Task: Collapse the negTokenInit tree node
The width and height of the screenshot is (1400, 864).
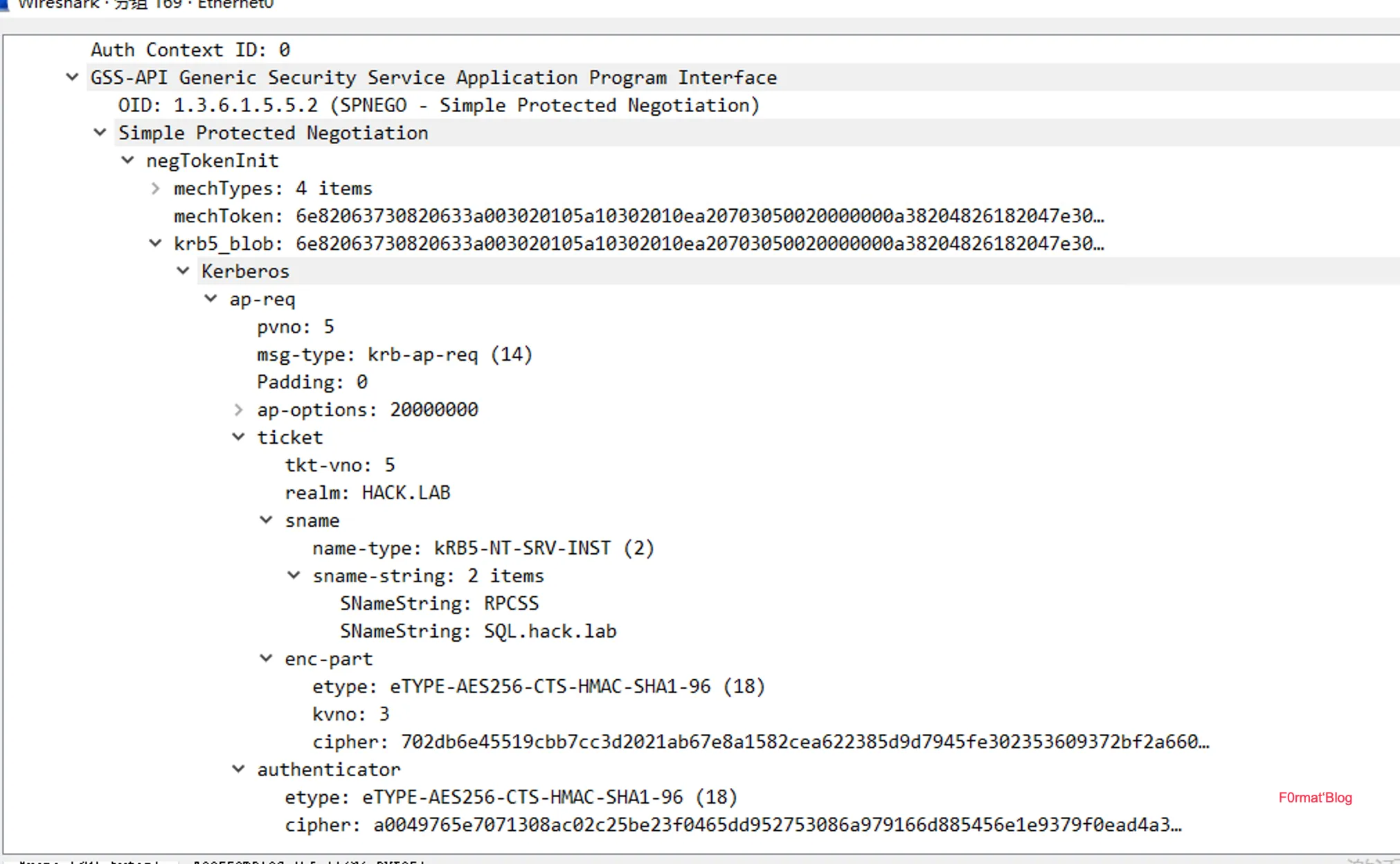Action: pyautogui.click(x=127, y=161)
